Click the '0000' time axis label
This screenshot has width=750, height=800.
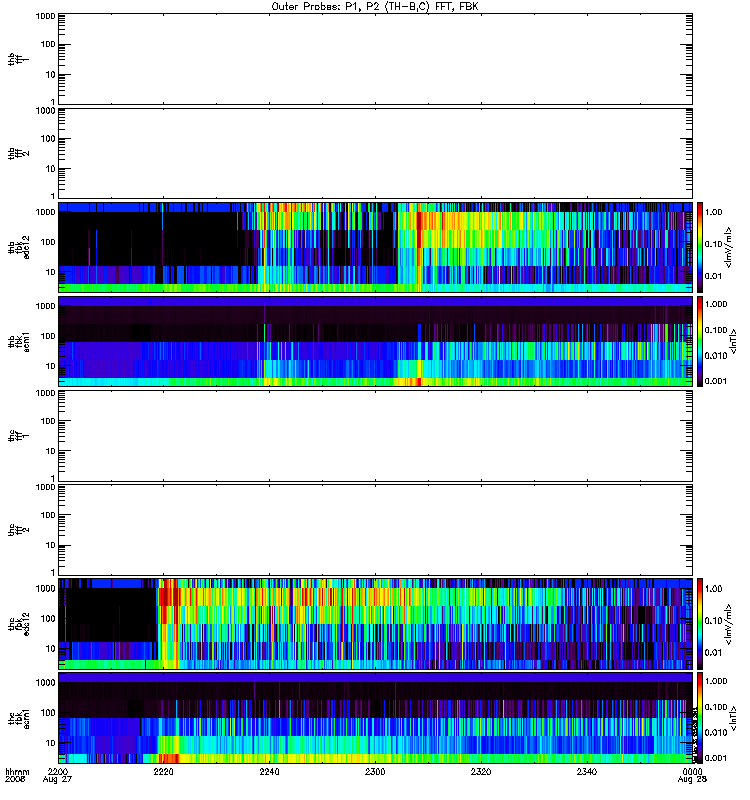(x=692, y=772)
